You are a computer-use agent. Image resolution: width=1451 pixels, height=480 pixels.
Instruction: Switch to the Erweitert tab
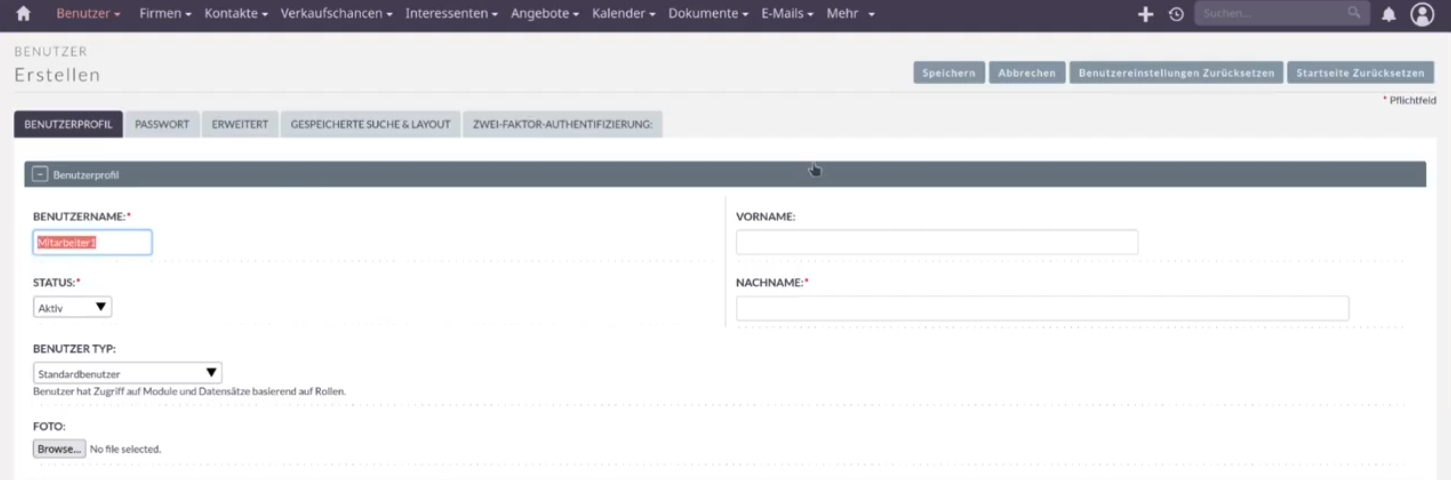coord(240,124)
